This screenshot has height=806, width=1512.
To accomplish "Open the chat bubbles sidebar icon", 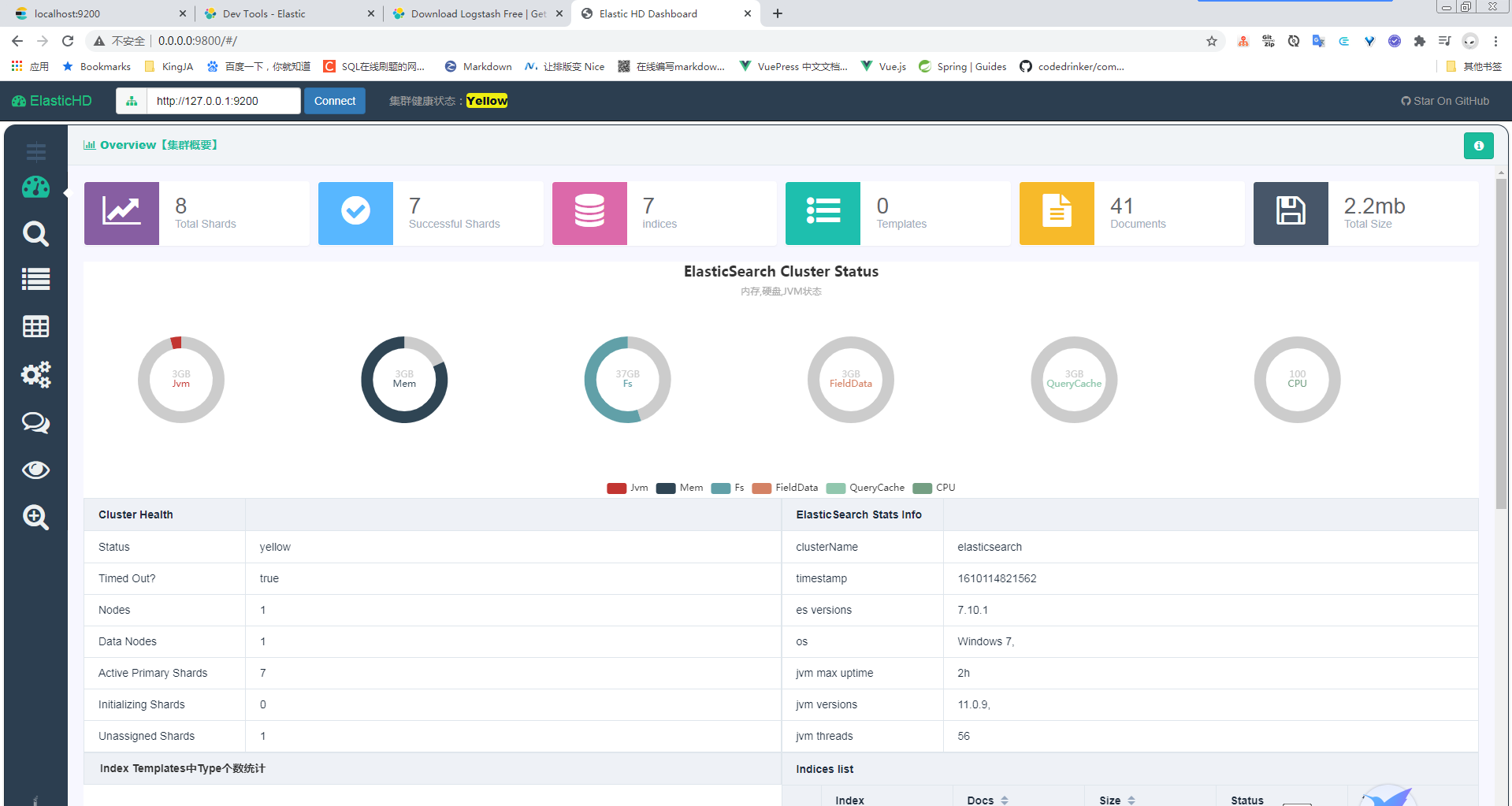I will 35,423.
